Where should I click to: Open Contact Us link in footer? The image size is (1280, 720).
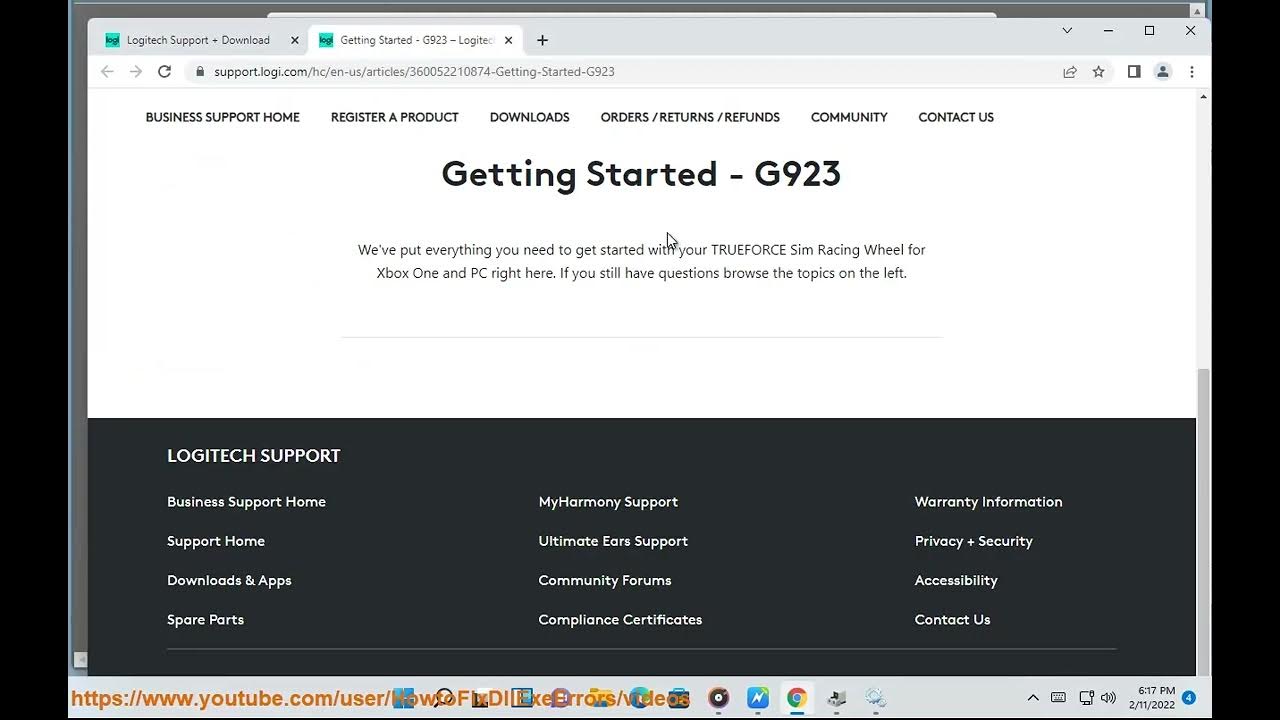pyautogui.click(x=952, y=620)
